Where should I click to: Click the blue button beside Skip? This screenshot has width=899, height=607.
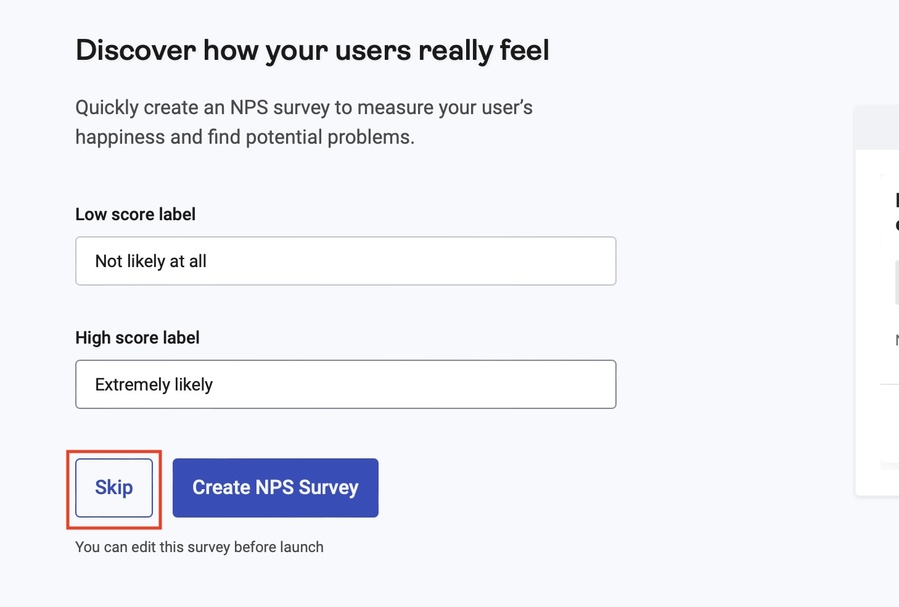pyautogui.click(x=275, y=488)
